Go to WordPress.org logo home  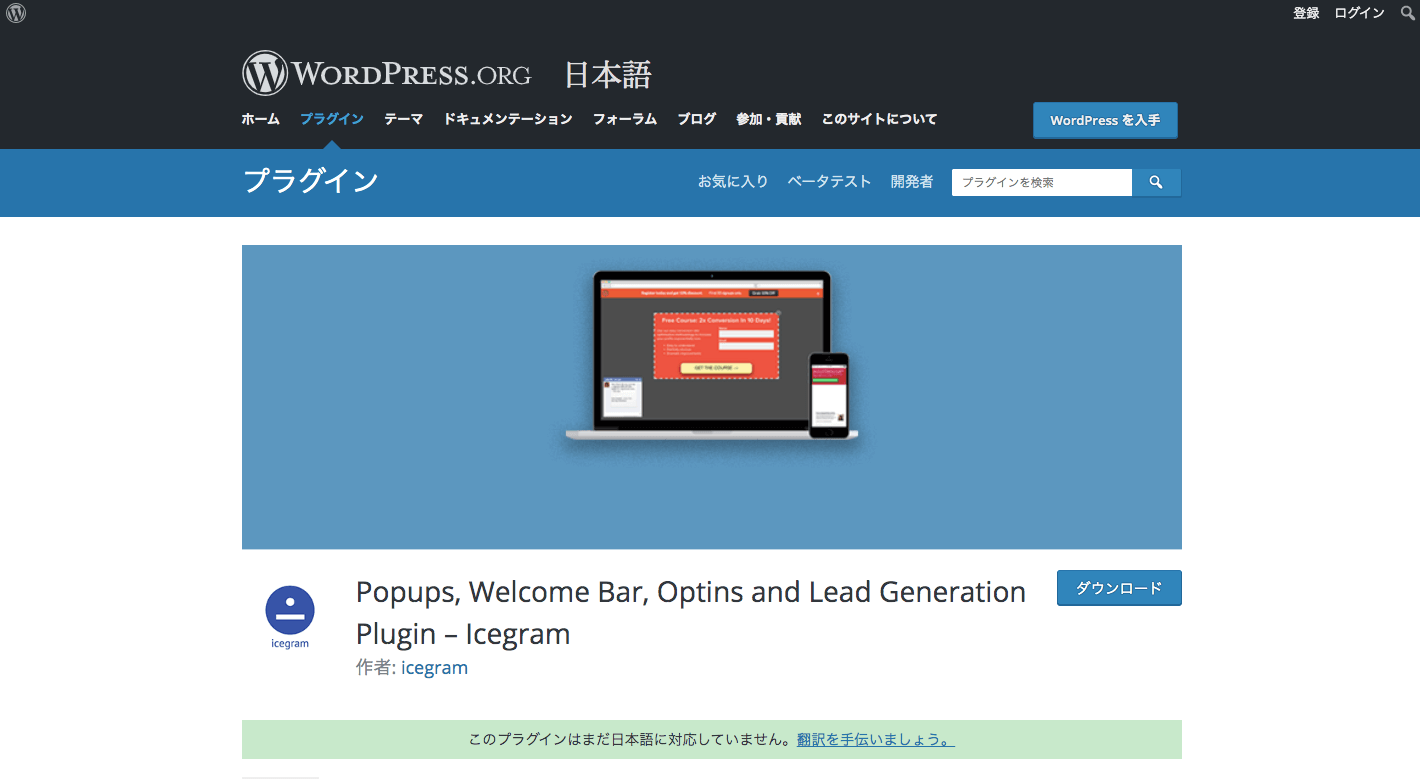tap(386, 74)
